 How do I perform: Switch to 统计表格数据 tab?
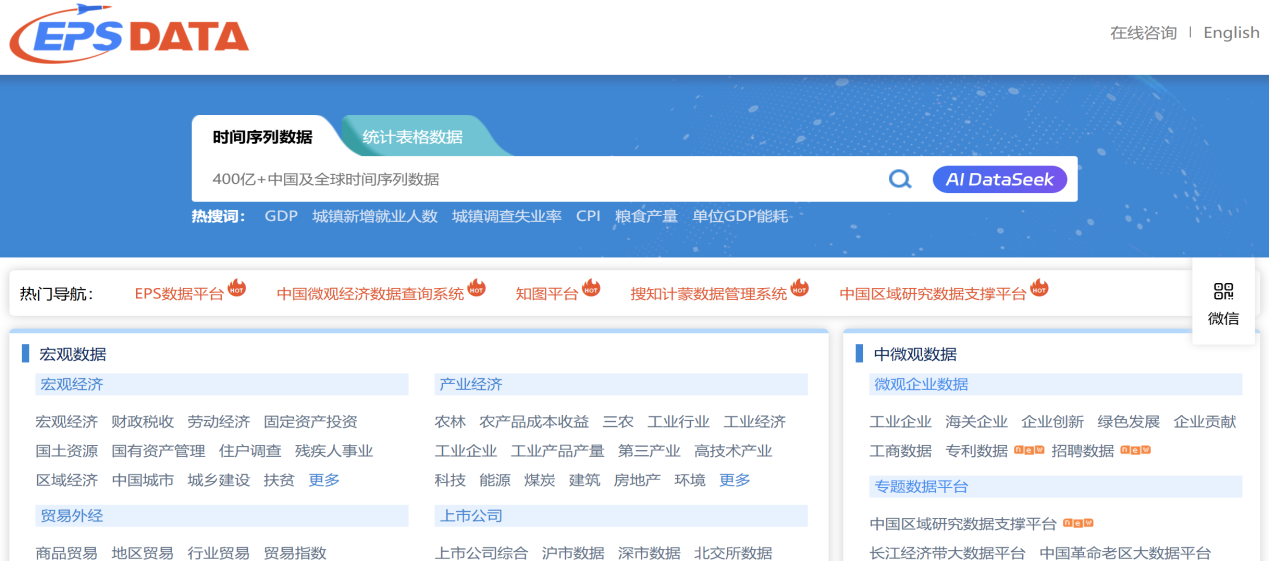412,137
